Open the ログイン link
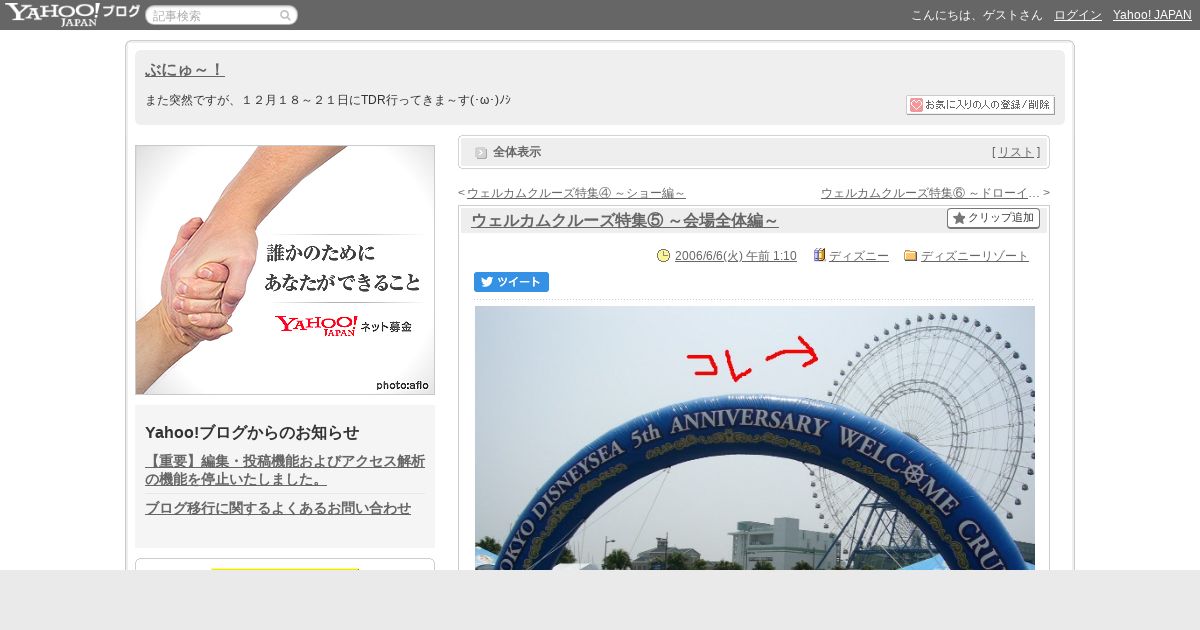The height and width of the screenshot is (630, 1200). point(1078,15)
